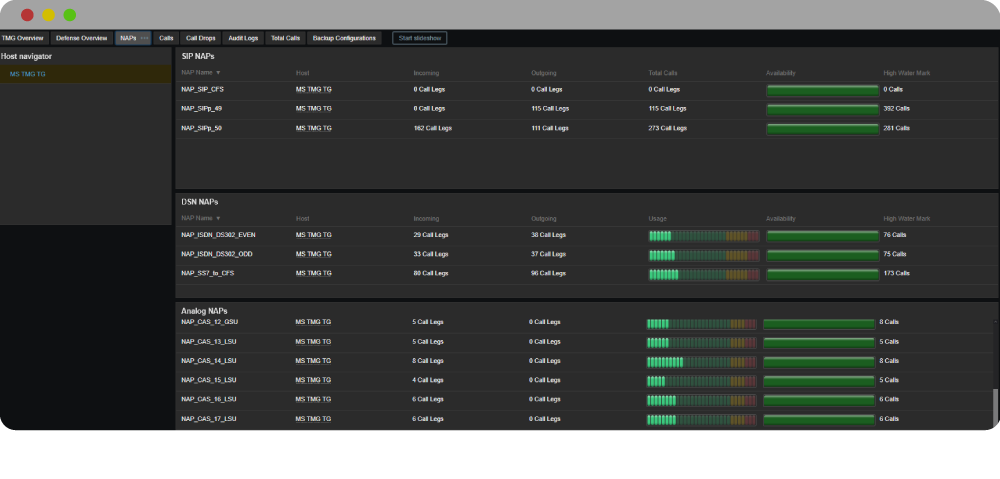Click the red window close dot
Image resolution: width=1000 pixels, height=479 pixels.
(27, 15)
